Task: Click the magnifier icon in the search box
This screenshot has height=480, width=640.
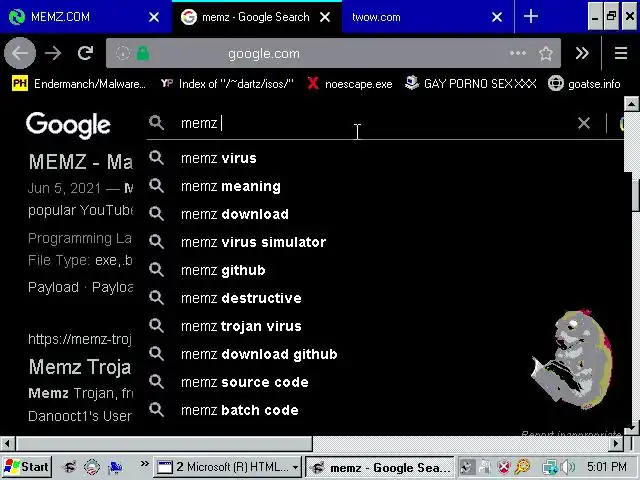Action: 156,122
